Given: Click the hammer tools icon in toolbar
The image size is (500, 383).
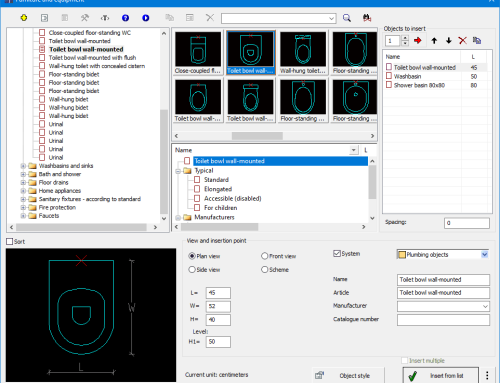Looking at the screenshot, I should click(x=85, y=18).
